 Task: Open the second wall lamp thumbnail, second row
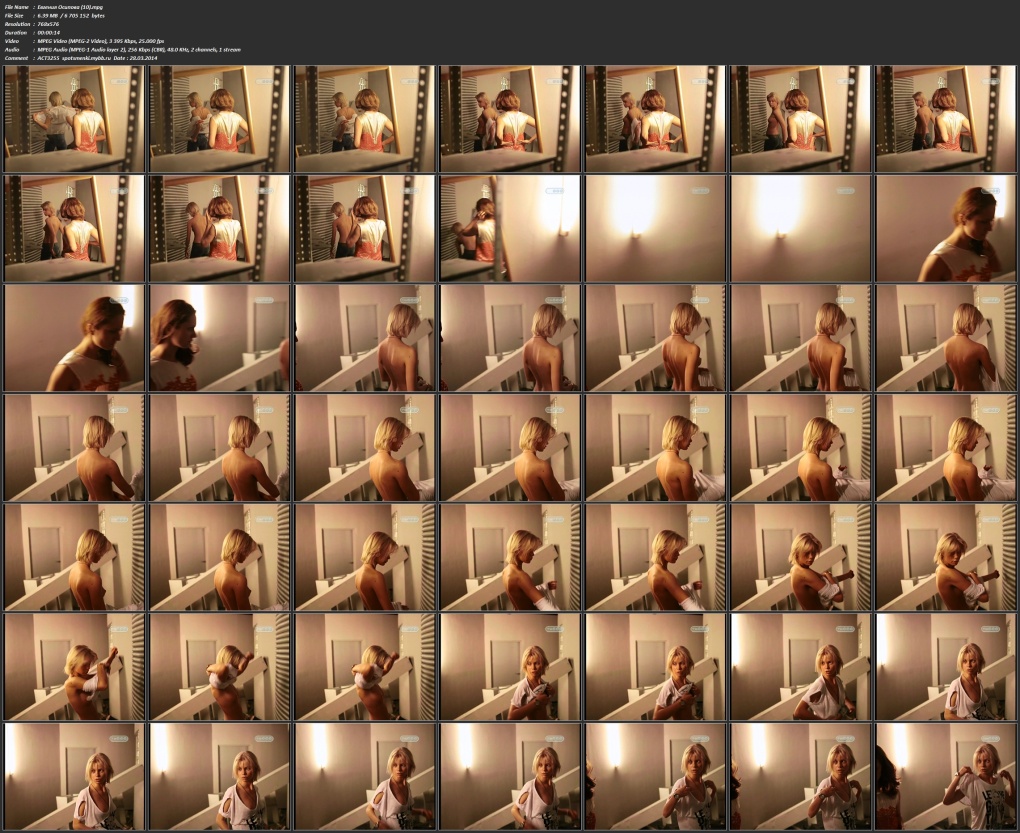point(800,228)
